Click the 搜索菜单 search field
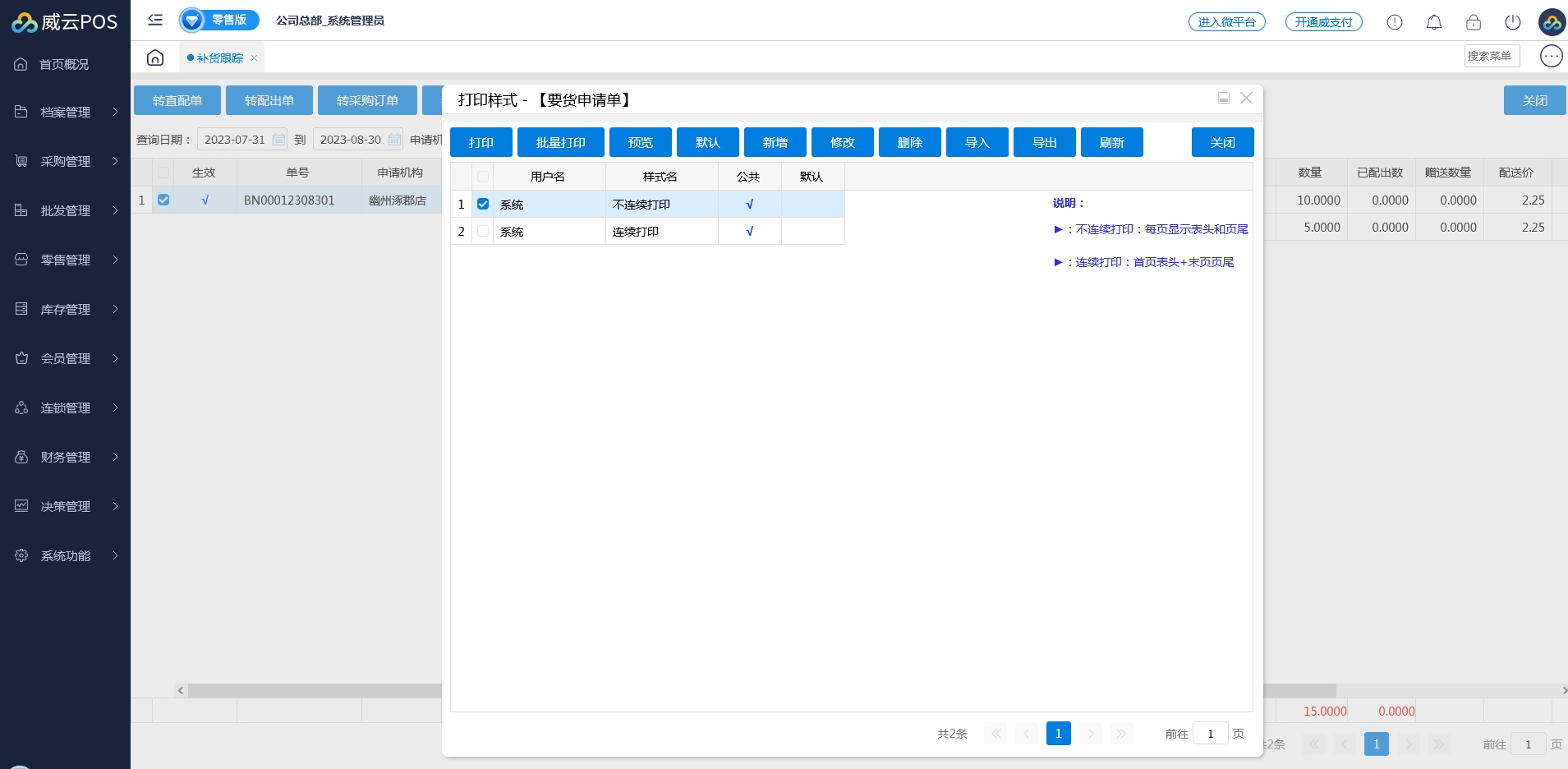The height and width of the screenshot is (769, 1568). [1491, 56]
